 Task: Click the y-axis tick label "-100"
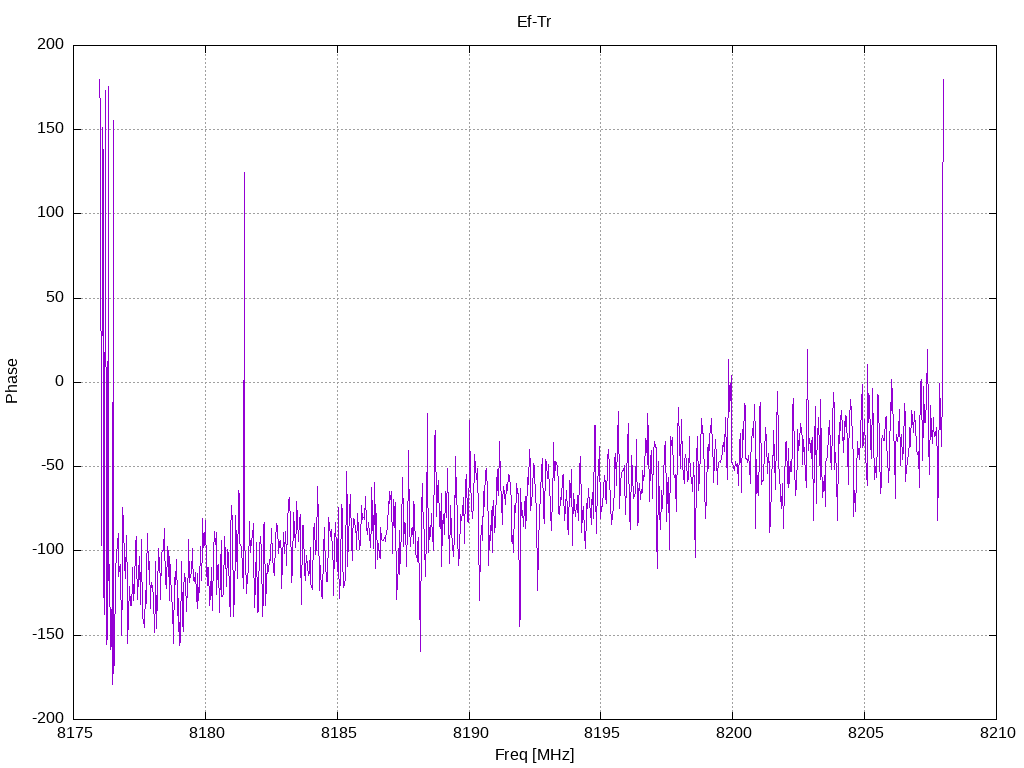click(48, 550)
